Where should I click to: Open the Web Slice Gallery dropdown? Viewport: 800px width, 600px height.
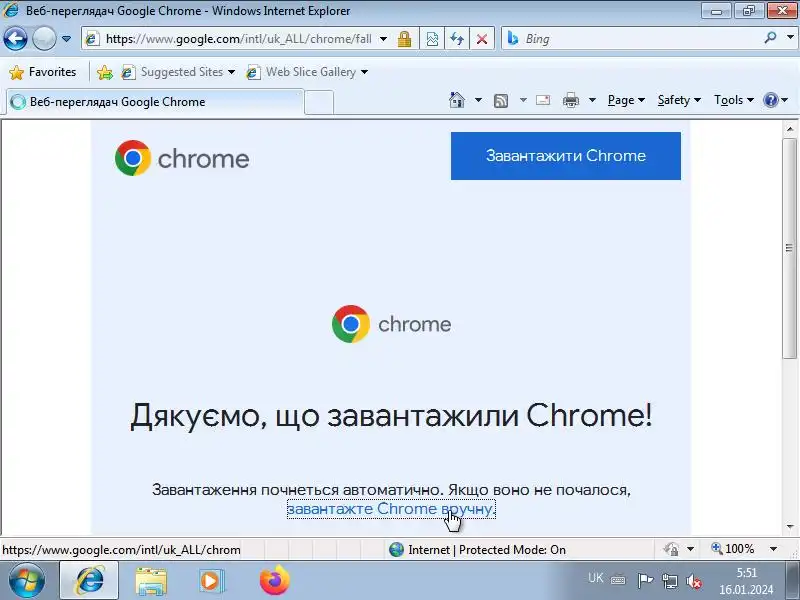(307, 72)
